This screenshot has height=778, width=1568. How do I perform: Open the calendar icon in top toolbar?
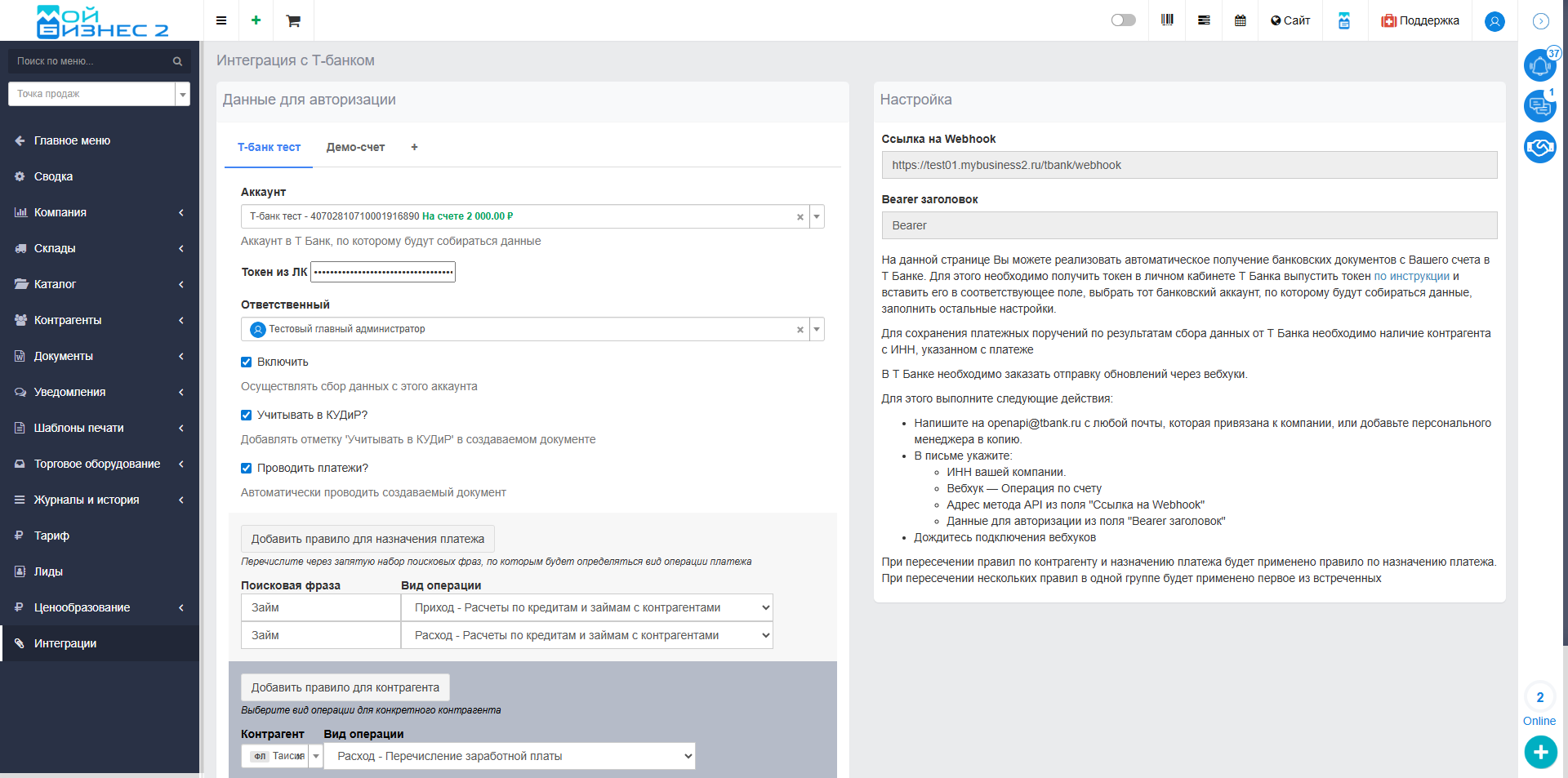[1241, 20]
